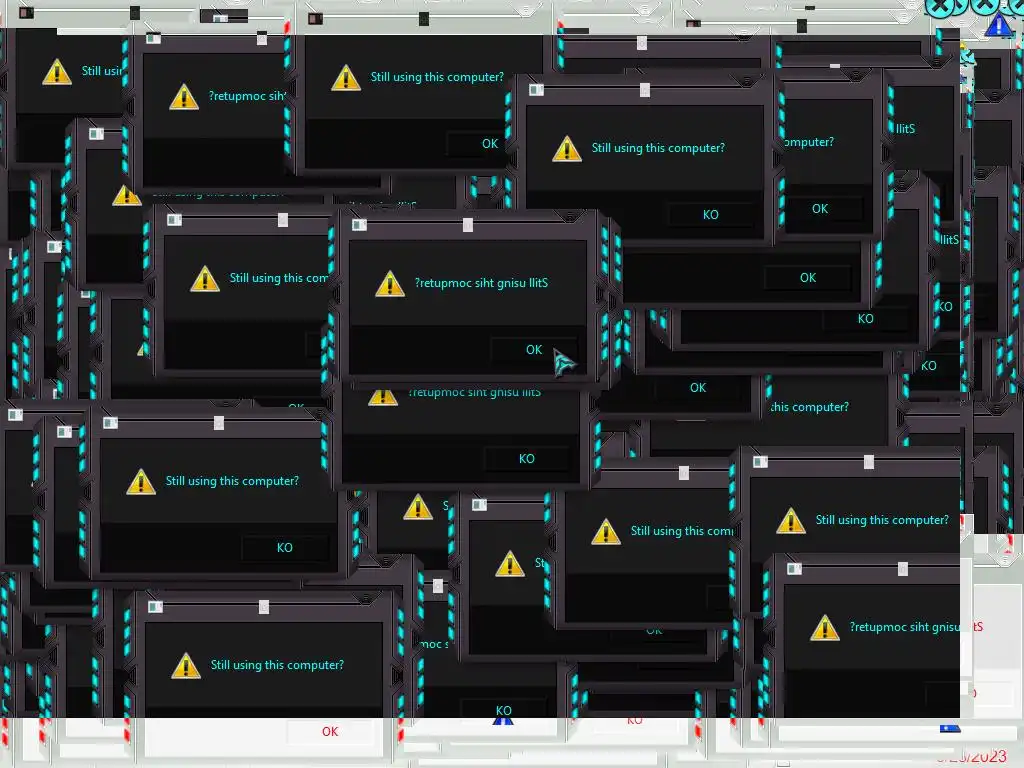Click the warning icon beside the clipped 'St'
Image resolution: width=1024 pixels, height=768 pixels.
click(x=509, y=564)
